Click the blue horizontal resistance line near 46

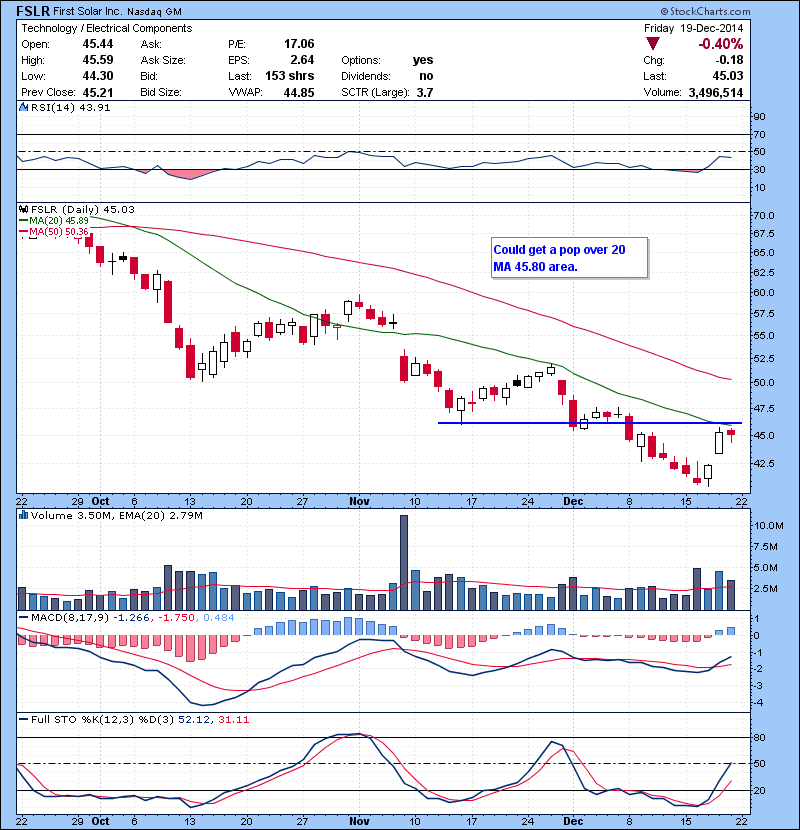pyautogui.click(x=590, y=423)
